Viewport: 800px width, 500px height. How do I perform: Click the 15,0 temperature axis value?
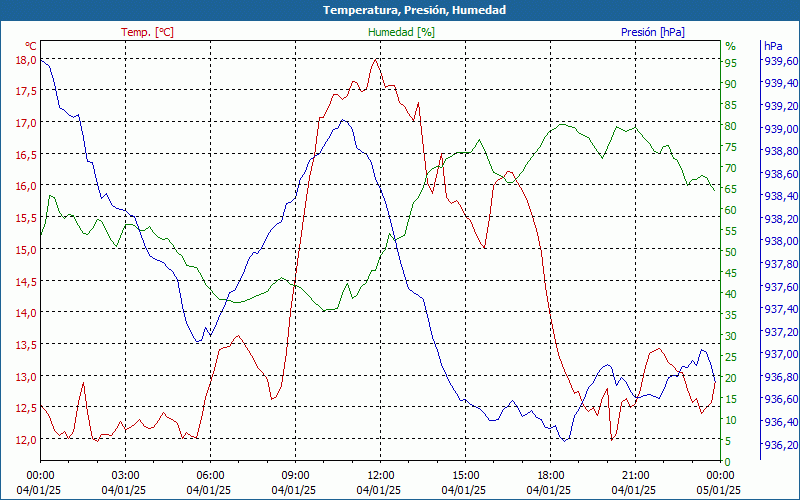(26, 250)
